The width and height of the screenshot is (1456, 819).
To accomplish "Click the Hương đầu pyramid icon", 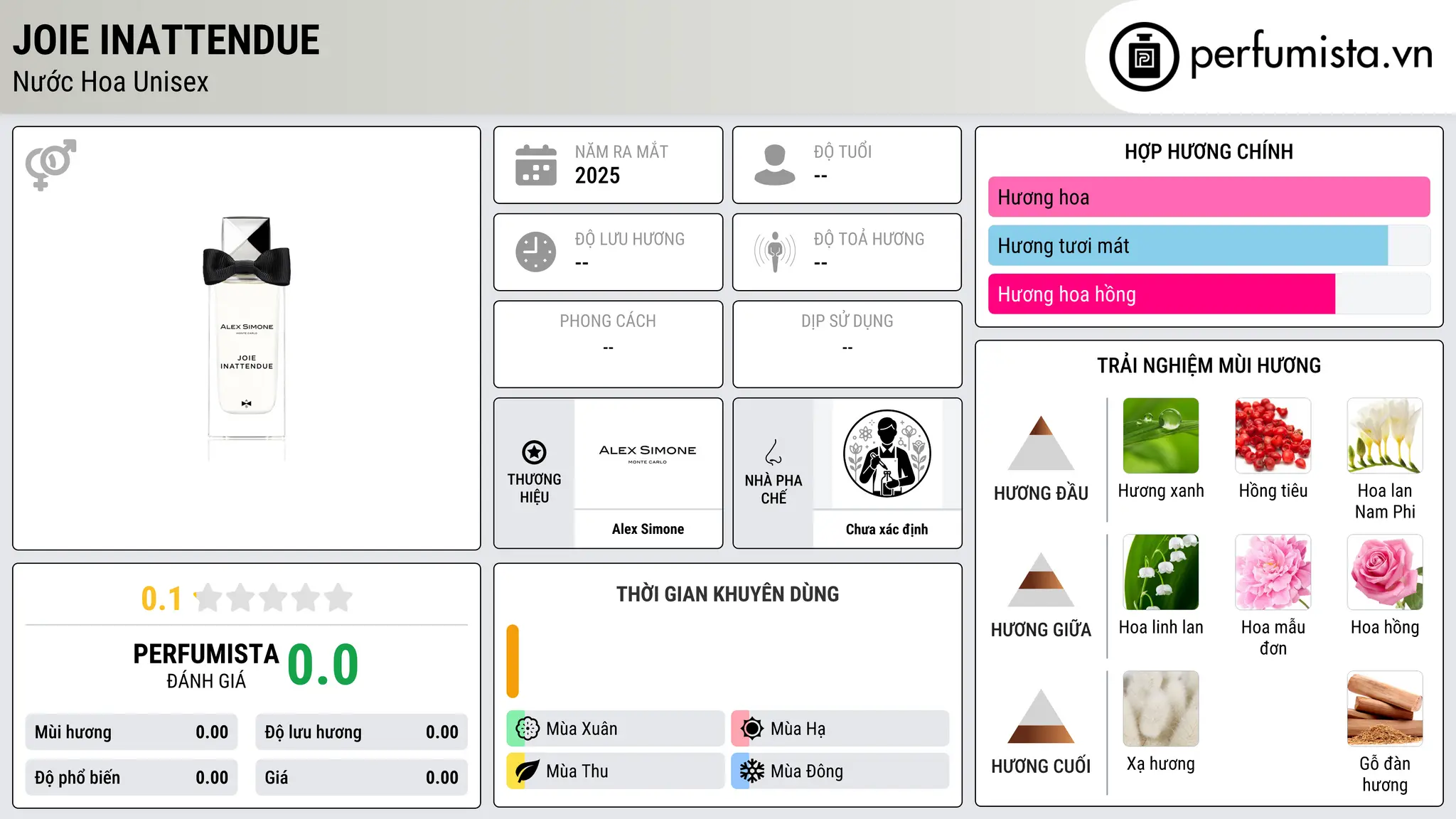I will (1042, 443).
